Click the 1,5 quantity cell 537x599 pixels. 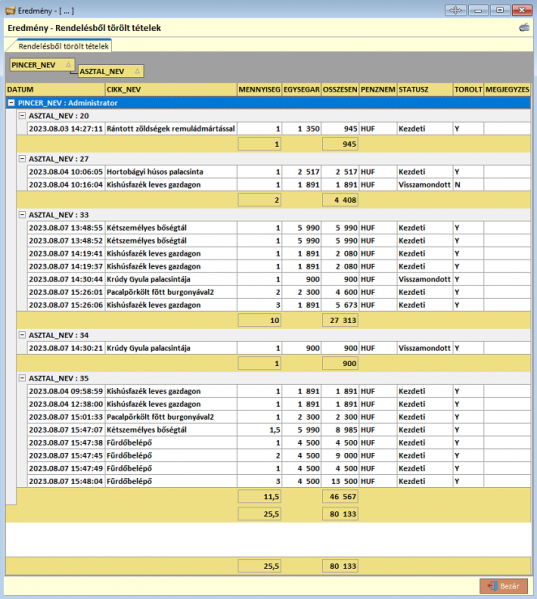point(259,430)
